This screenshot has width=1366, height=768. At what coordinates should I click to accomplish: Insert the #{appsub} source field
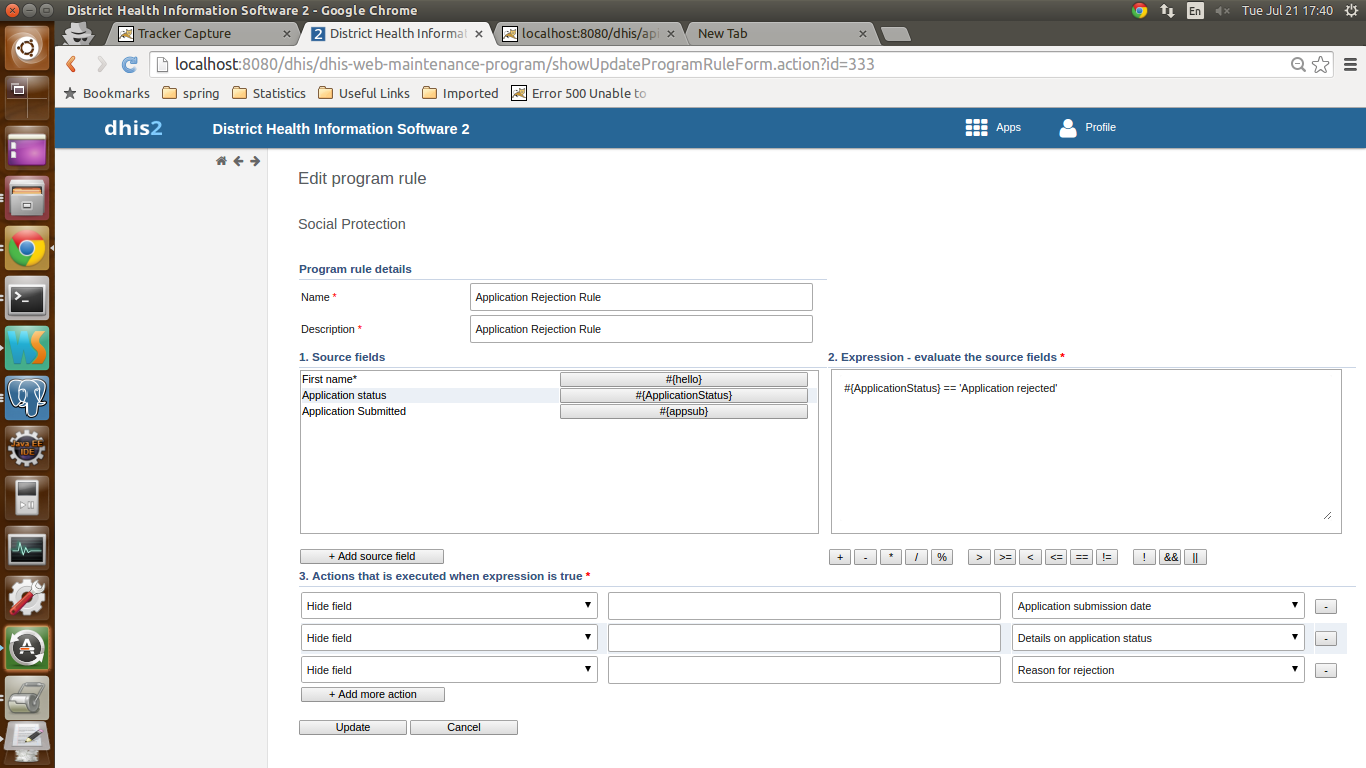[x=684, y=412]
